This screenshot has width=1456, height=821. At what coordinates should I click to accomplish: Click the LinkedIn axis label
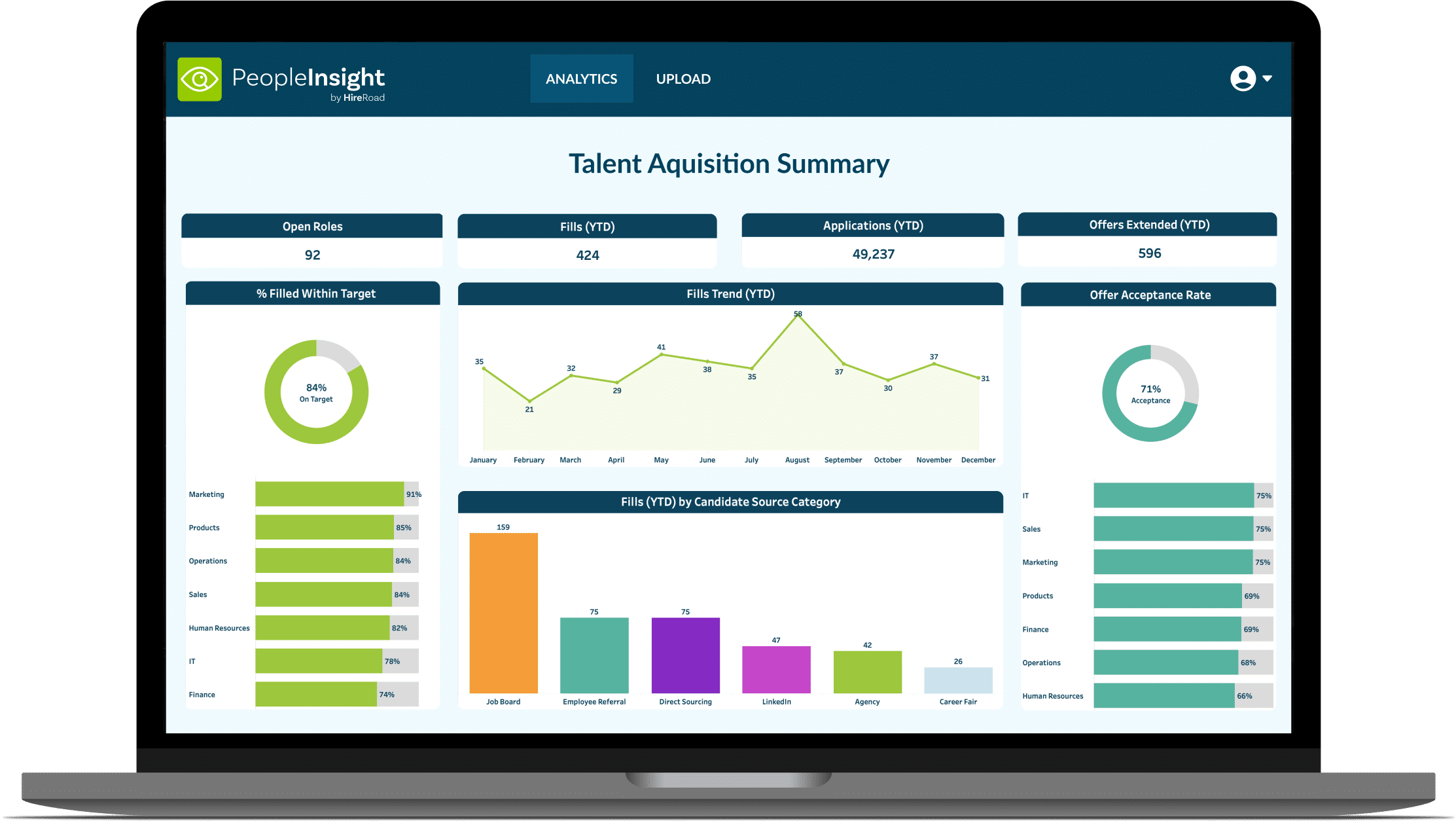pyautogui.click(x=776, y=702)
